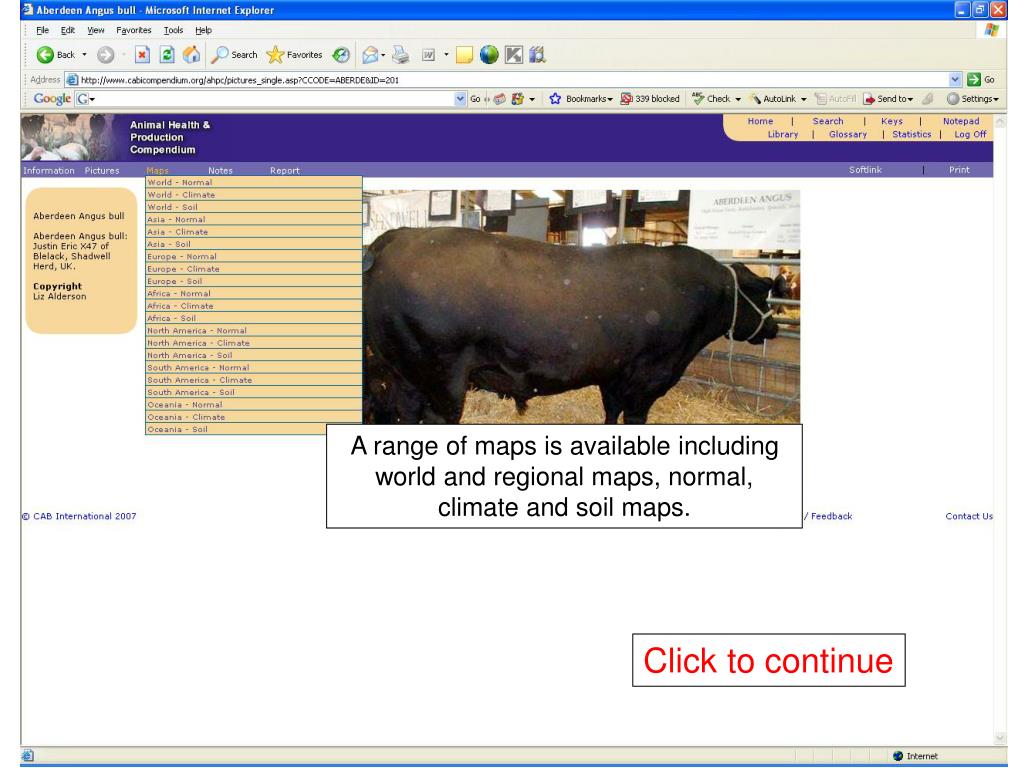Viewport: 1024px width, 768px height.
Task: Click the Google toolbar blocks icon
Action: click(x=518, y=99)
